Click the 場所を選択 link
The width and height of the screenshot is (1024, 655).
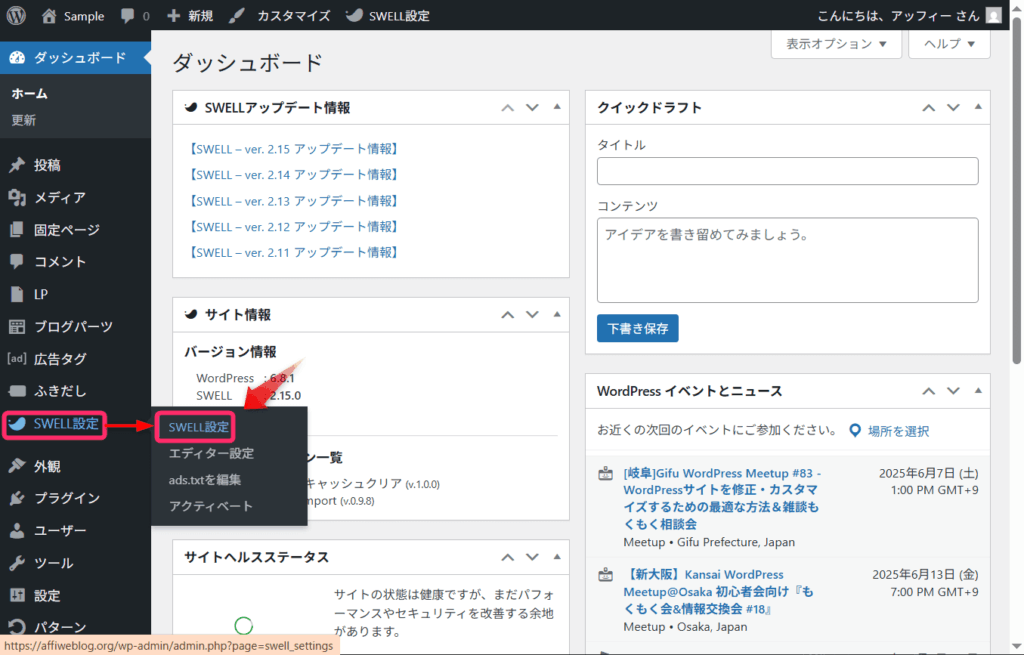899,431
